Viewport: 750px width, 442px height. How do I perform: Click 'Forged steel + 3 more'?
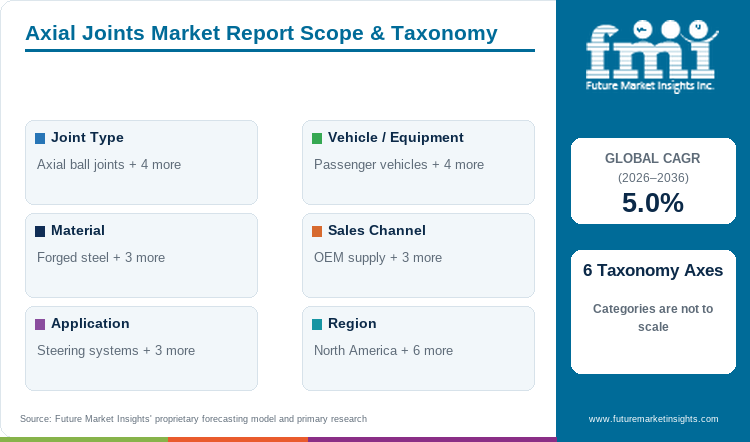point(101,258)
